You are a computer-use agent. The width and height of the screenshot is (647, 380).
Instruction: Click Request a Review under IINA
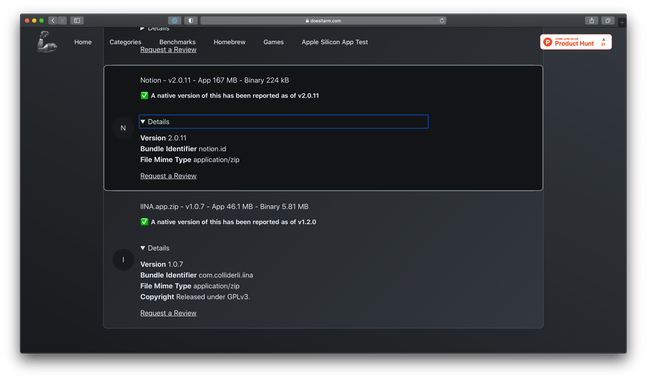point(168,313)
